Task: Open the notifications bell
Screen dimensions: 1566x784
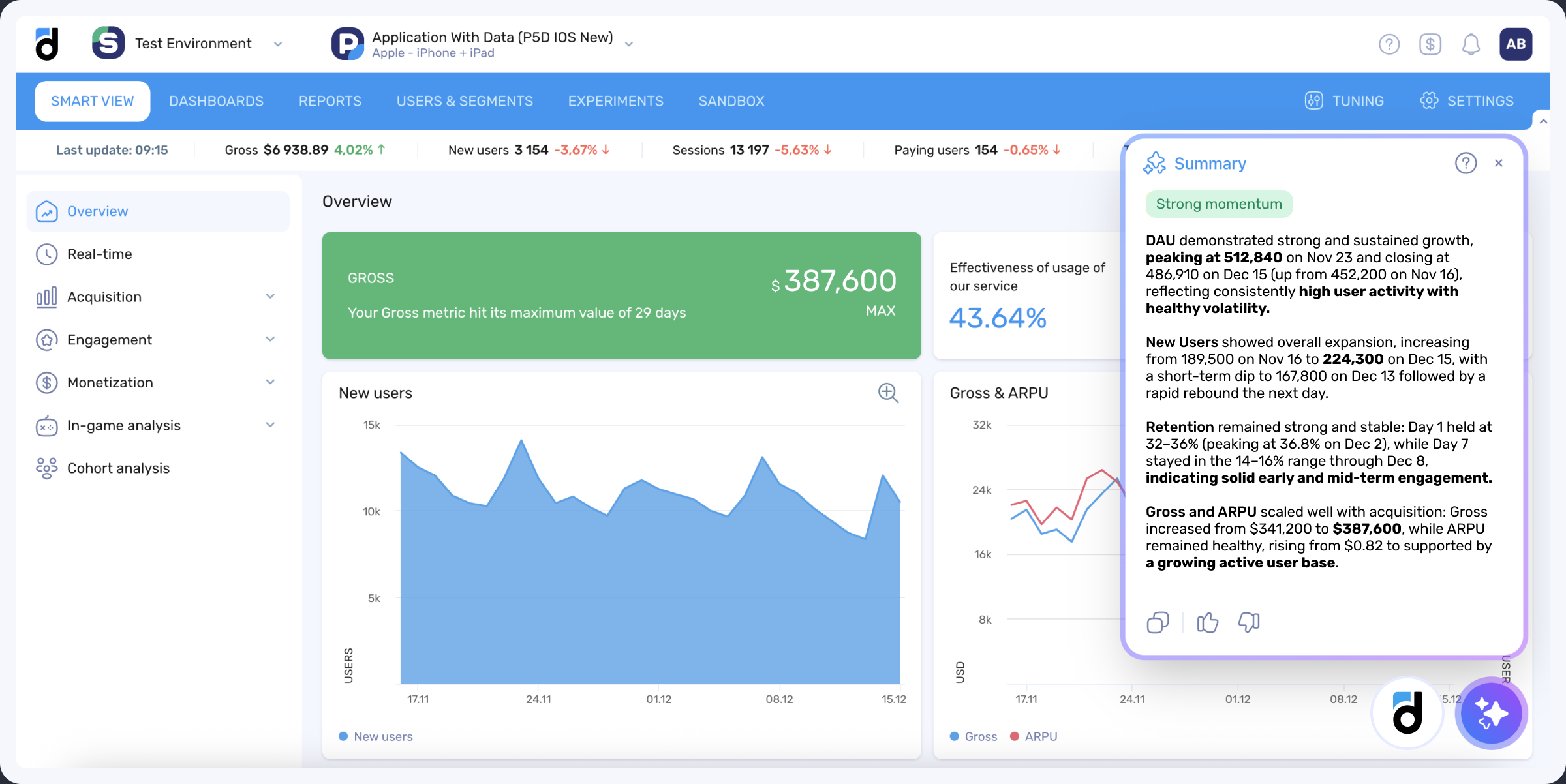Action: (x=1471, y=44)
